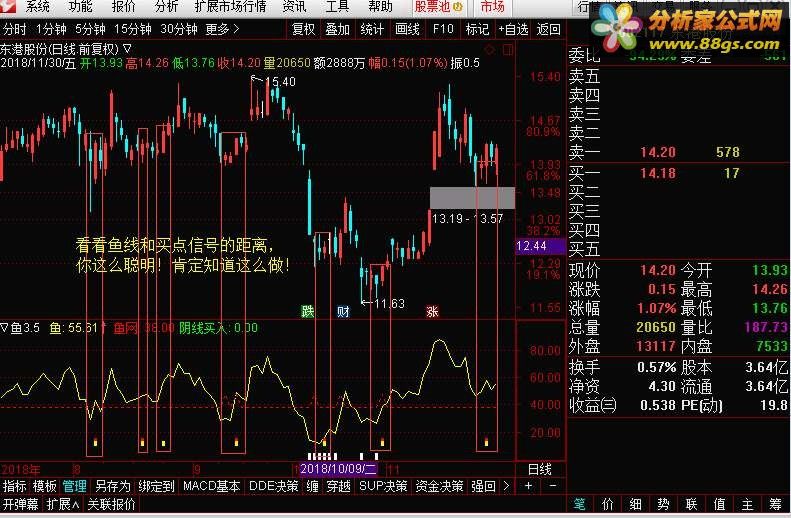Click the 标记 mark button
The height and width of the screenshot is (518, 791).
[x=477, y=29]
